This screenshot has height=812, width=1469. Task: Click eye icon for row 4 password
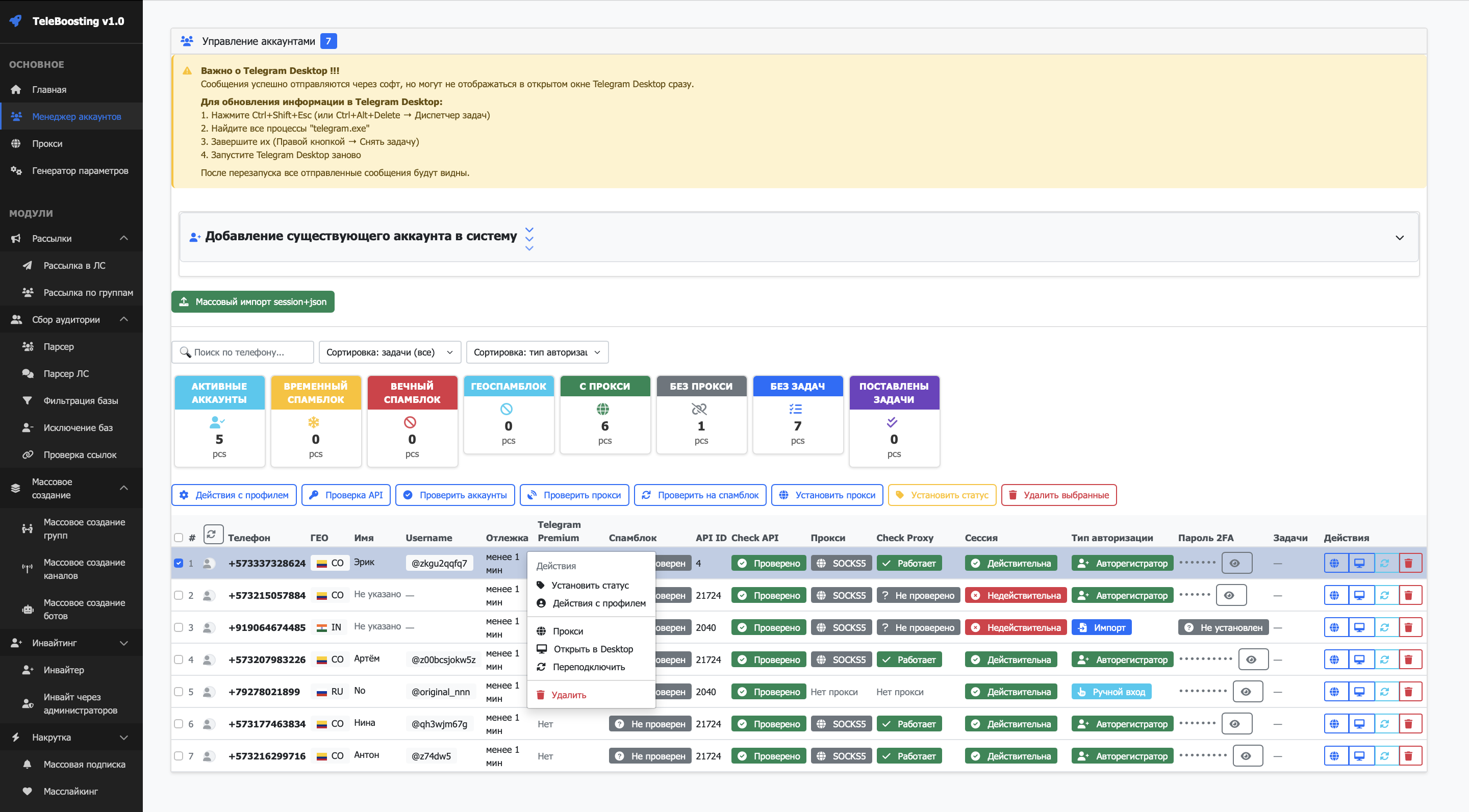tap(1251, 659)
